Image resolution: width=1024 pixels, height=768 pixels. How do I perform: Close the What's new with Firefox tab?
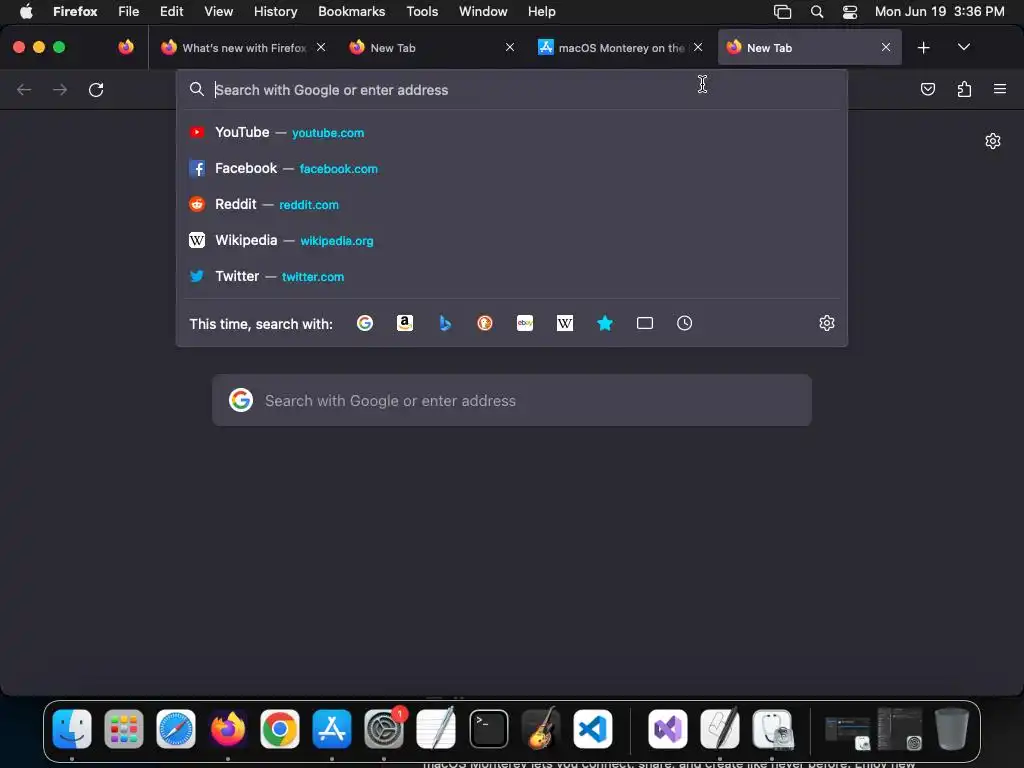(x=321, y=47)
